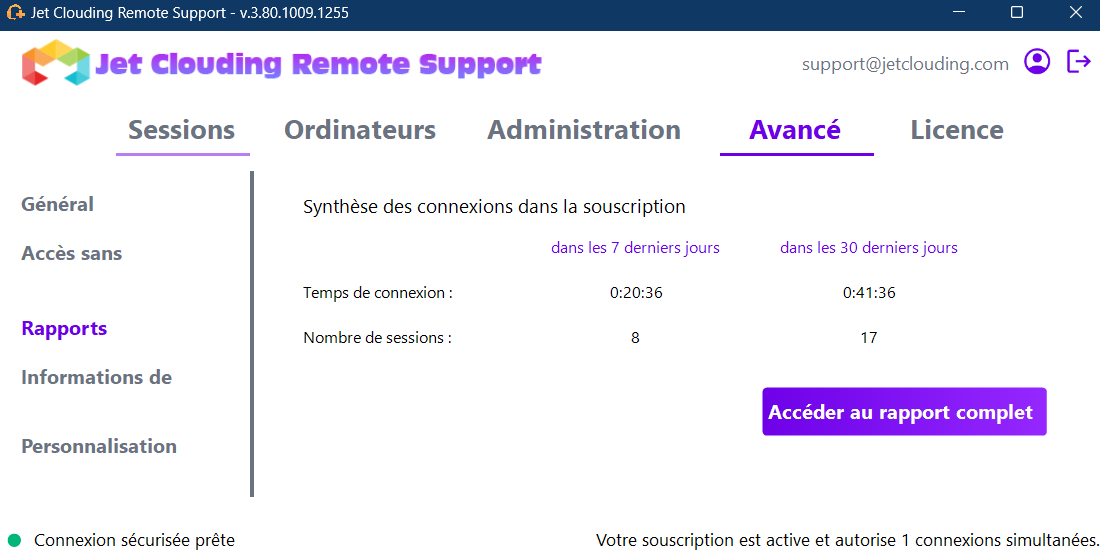The width and height of the screenshot is (1100, 551).
Task: Click the support@jetclouding.com account email
Action: point(905,63)
